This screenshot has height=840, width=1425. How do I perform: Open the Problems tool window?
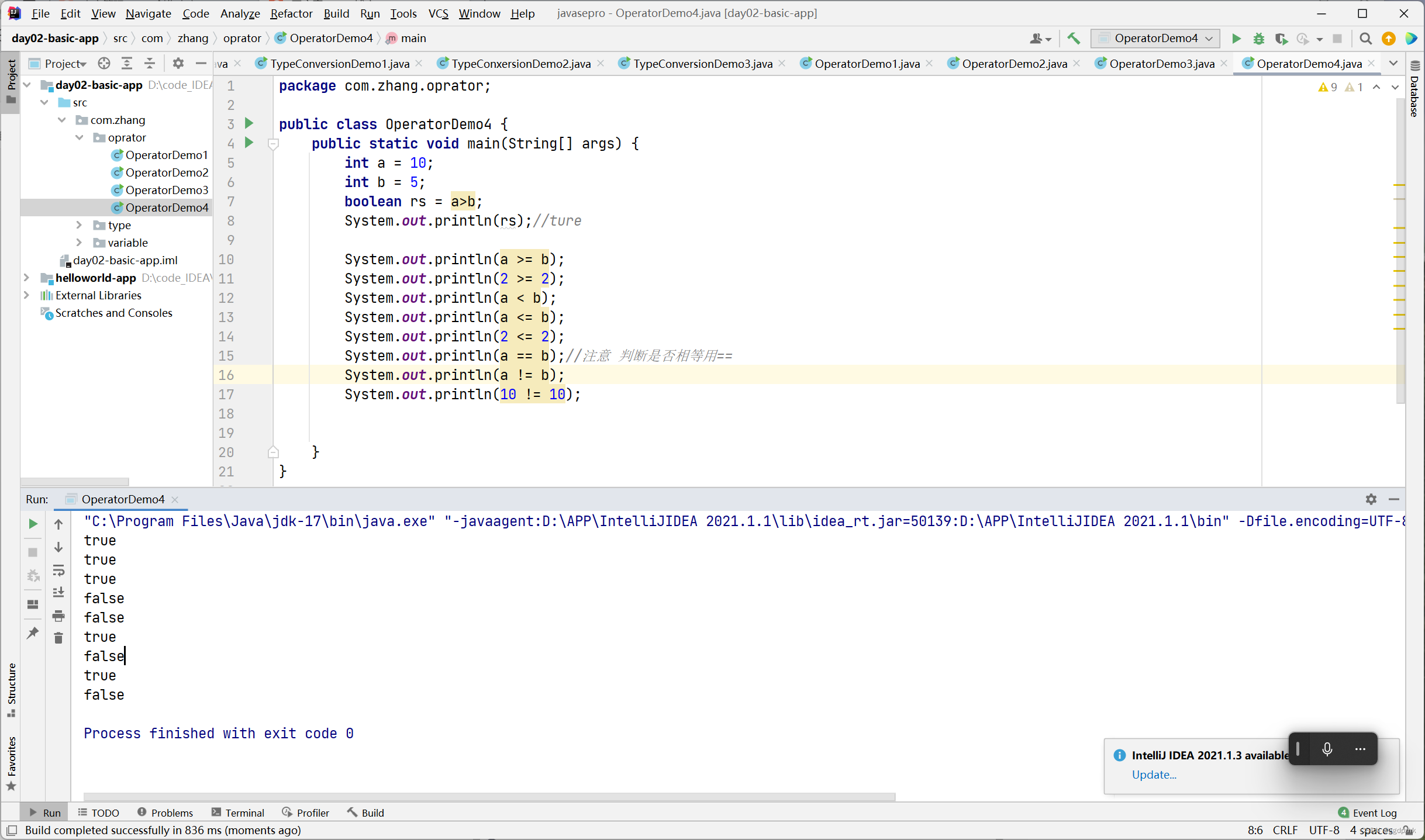tap(165, 813)
